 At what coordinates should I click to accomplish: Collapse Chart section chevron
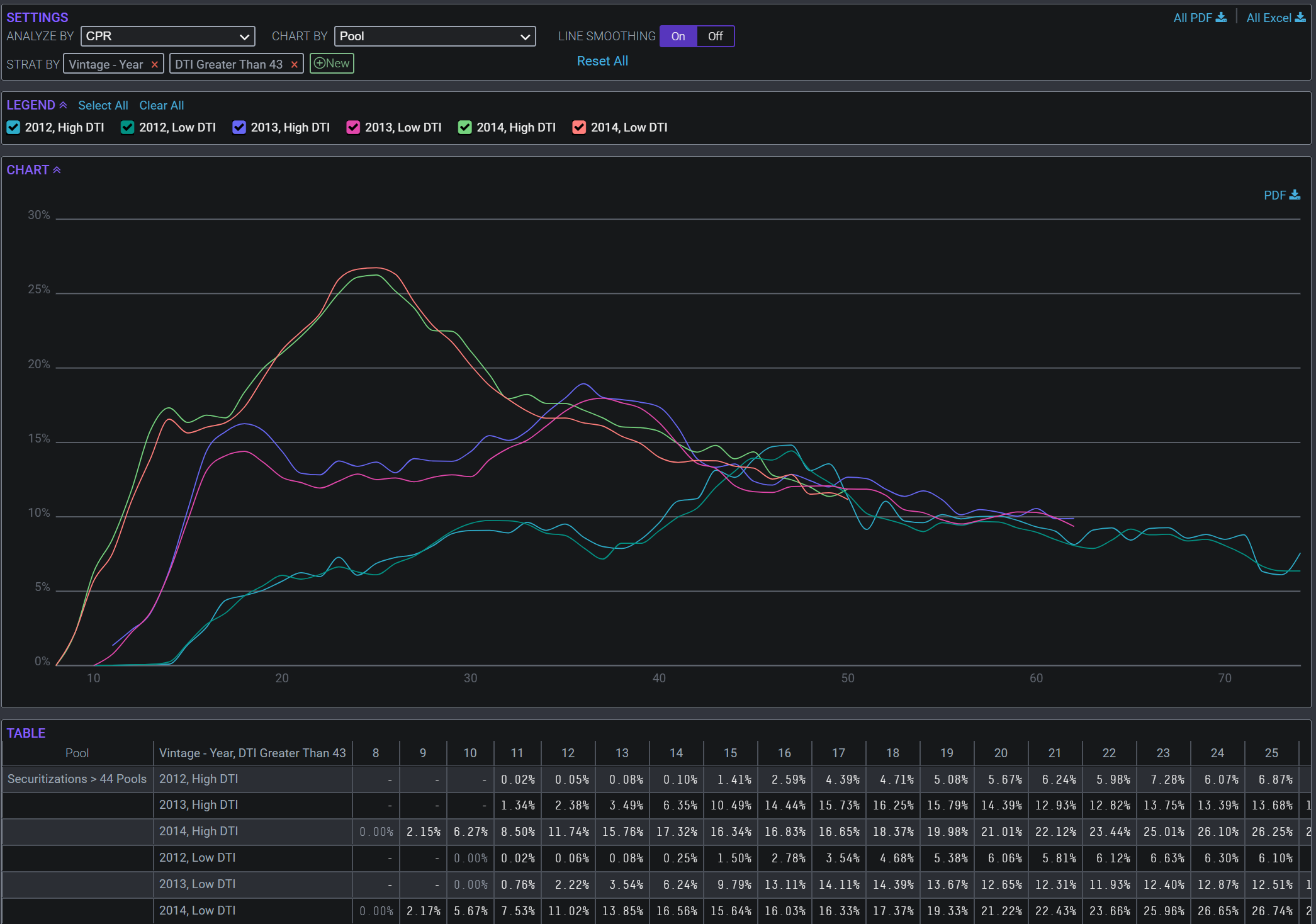pos(57,170)
